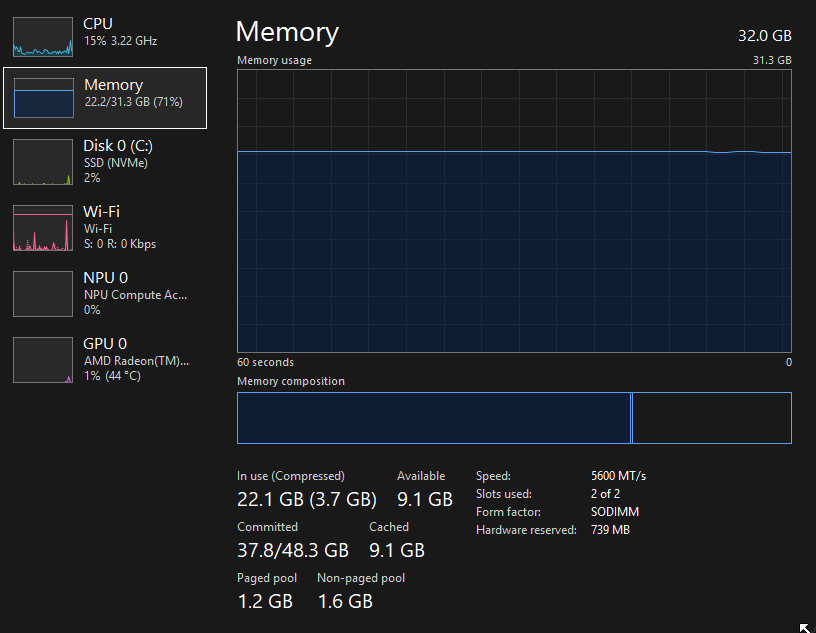The width and height of the screenshot is (816, 633).
Task: Click the 32.0 GB total memory text
Action: (x=764, y=36)
